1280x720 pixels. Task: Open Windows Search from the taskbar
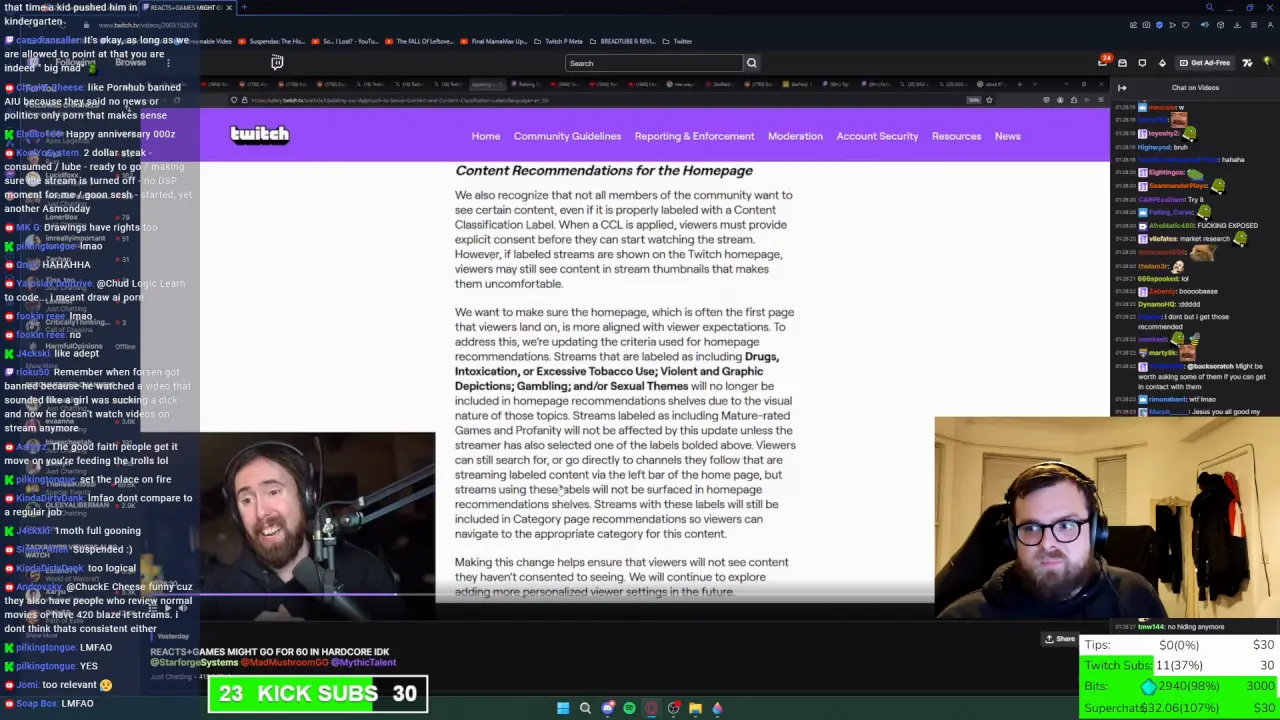(585, 708)
